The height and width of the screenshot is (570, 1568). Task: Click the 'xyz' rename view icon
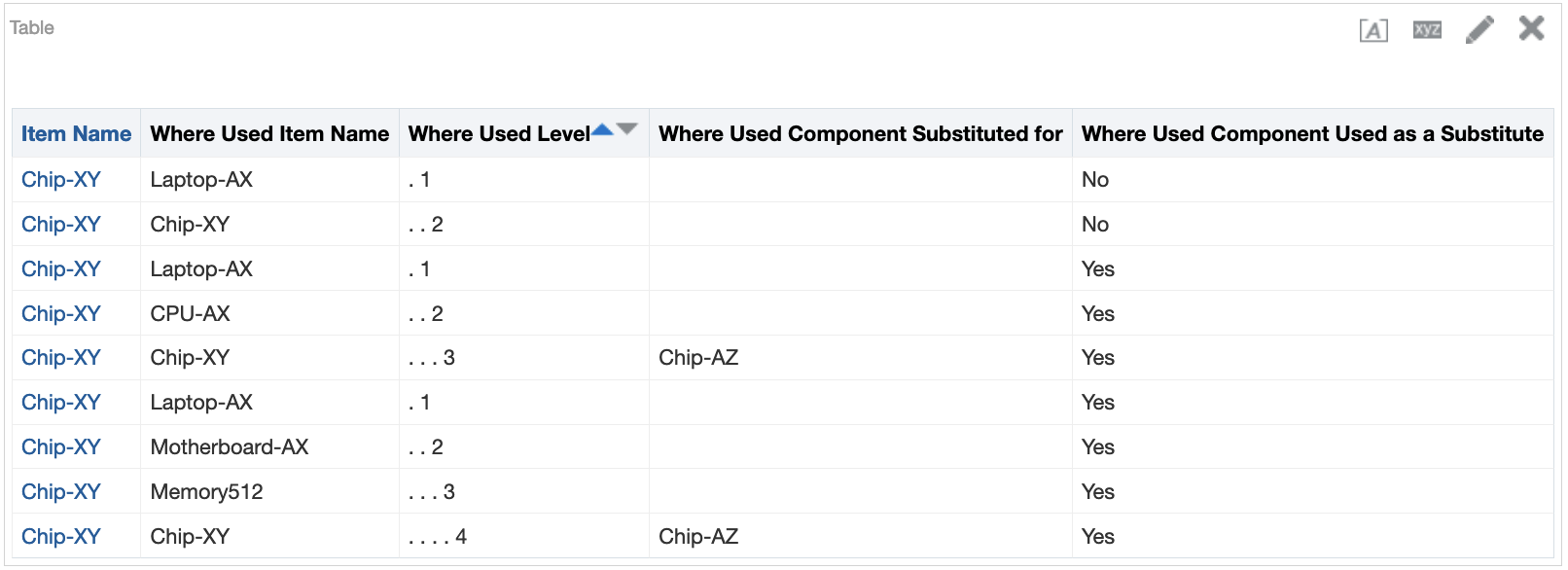tap(1427, 30)
